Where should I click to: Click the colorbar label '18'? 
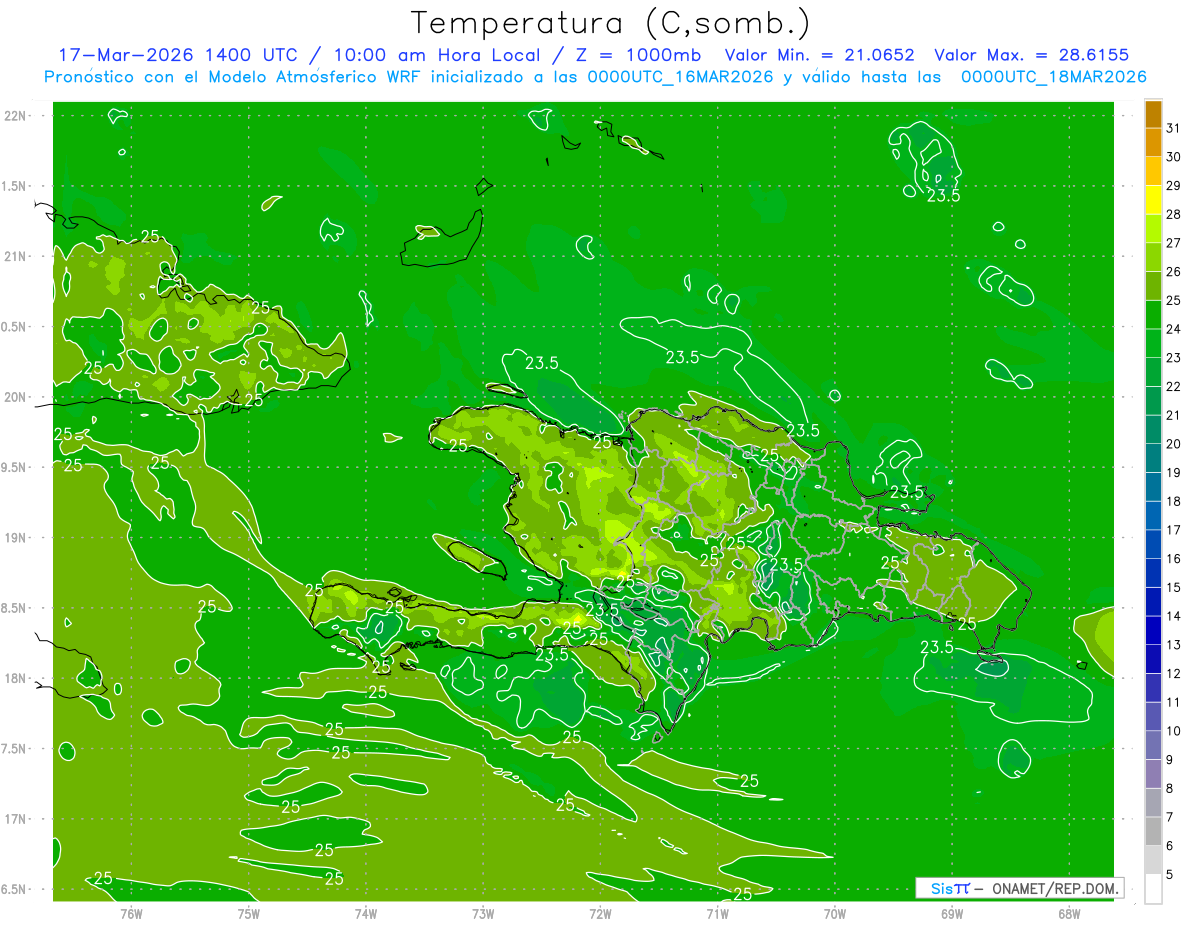point(1174,502)
